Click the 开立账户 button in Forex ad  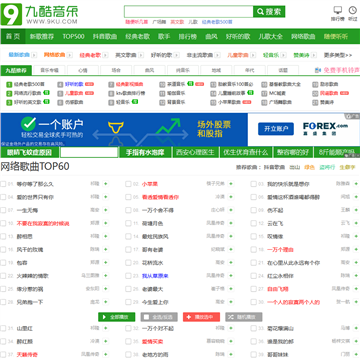(x=276, y=129)
